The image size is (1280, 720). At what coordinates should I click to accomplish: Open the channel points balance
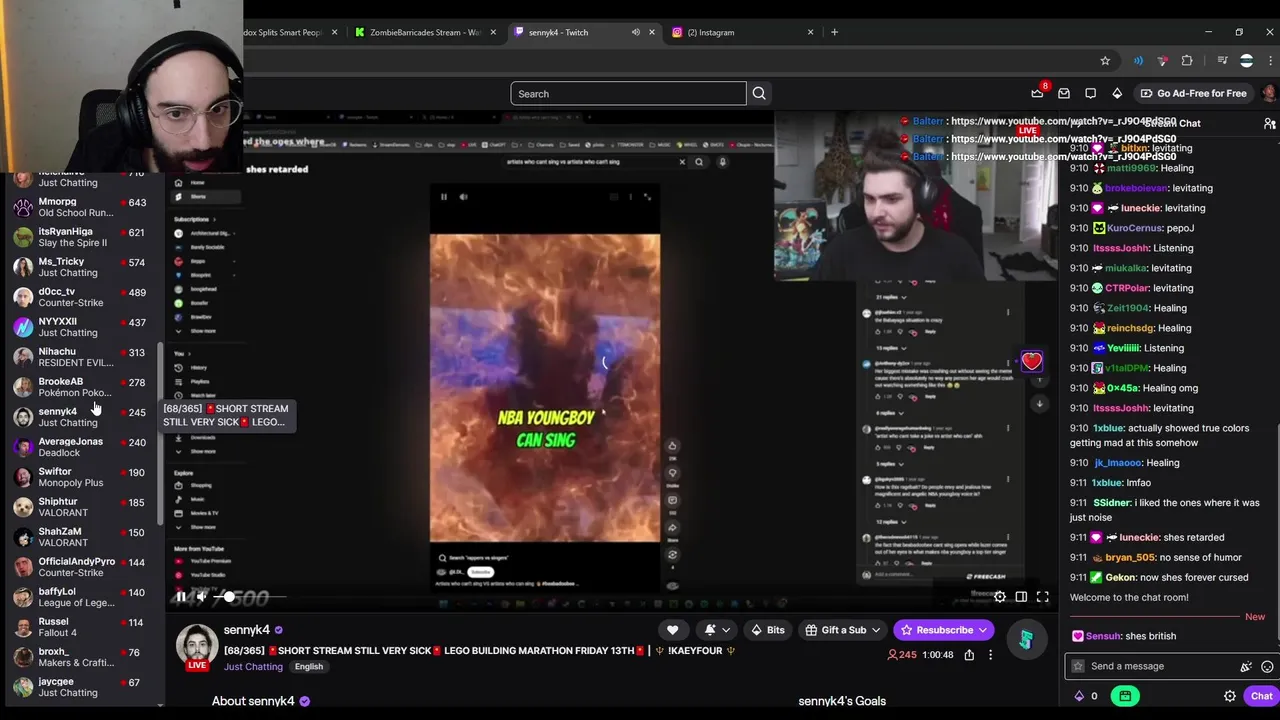click(x=1086, y=696)
